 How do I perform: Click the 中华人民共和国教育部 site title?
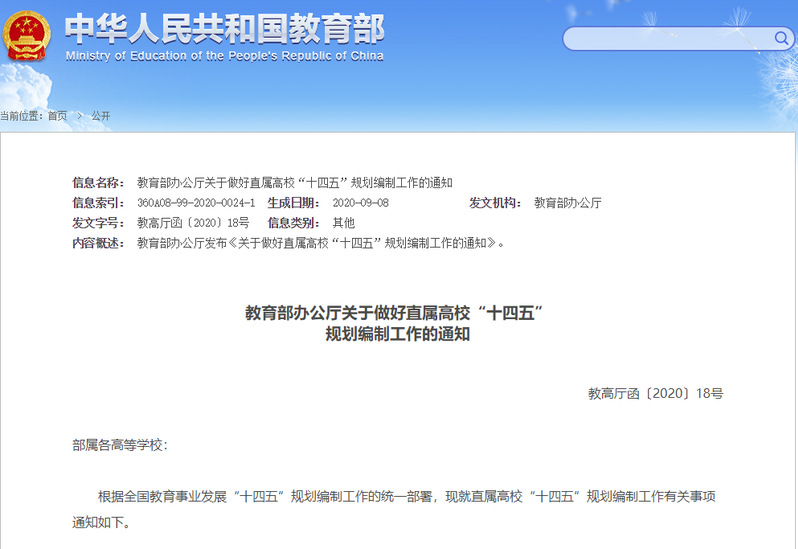coord(224,28)
